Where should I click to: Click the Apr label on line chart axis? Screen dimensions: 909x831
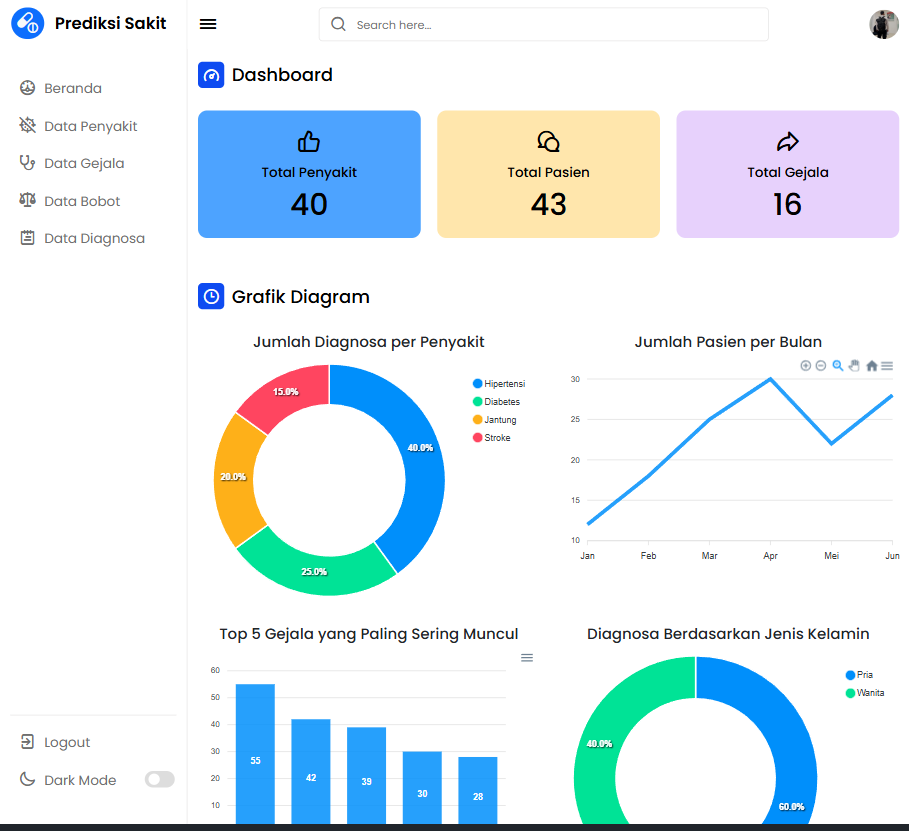(x=770, y=556)
